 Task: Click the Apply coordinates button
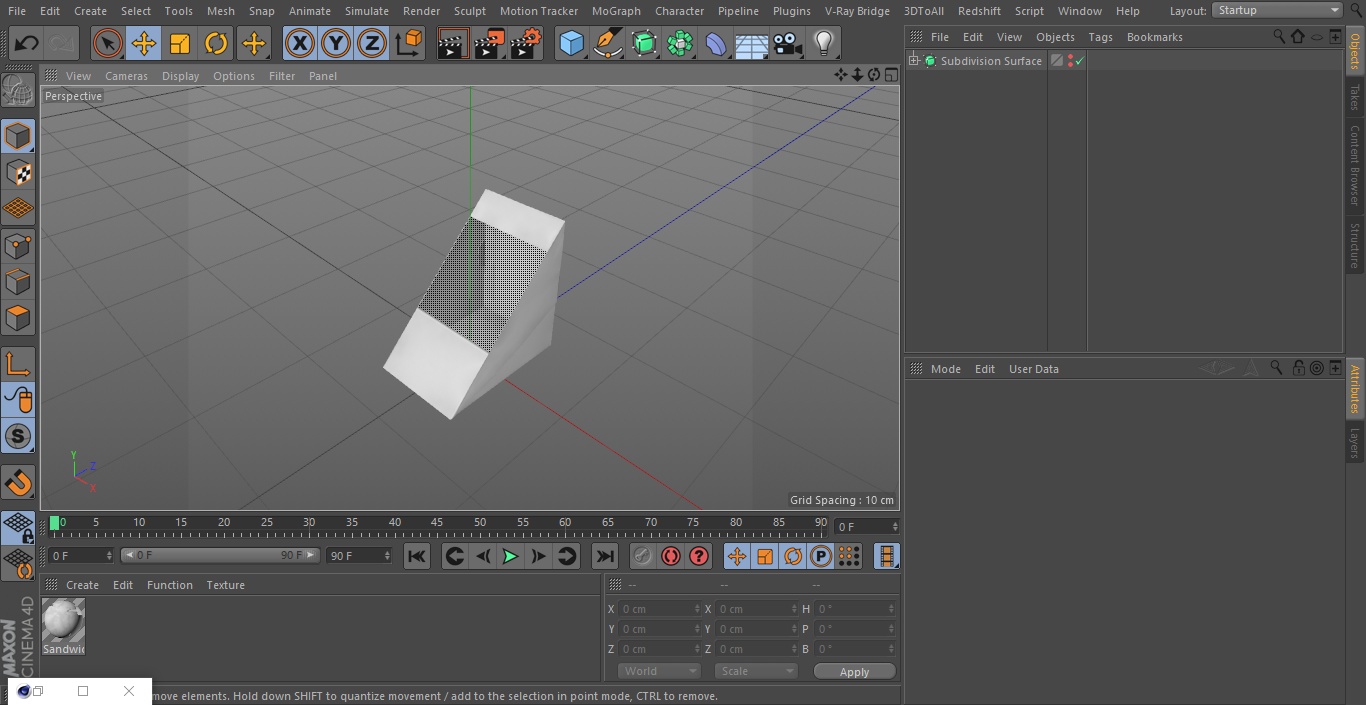pyautogui.click(x=854, y=672)
